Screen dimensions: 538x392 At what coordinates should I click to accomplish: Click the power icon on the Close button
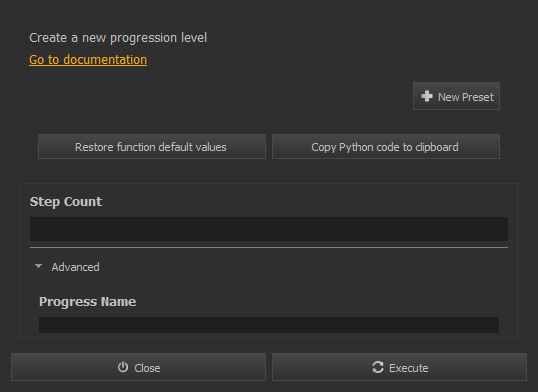point(123,367)
